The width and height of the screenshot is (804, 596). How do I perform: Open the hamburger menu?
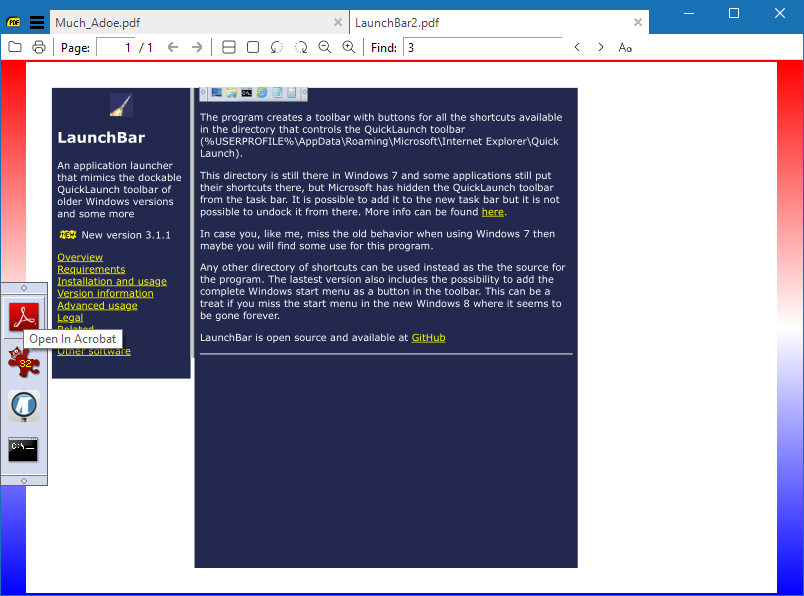pyautogui.click(x=37, y=21)
